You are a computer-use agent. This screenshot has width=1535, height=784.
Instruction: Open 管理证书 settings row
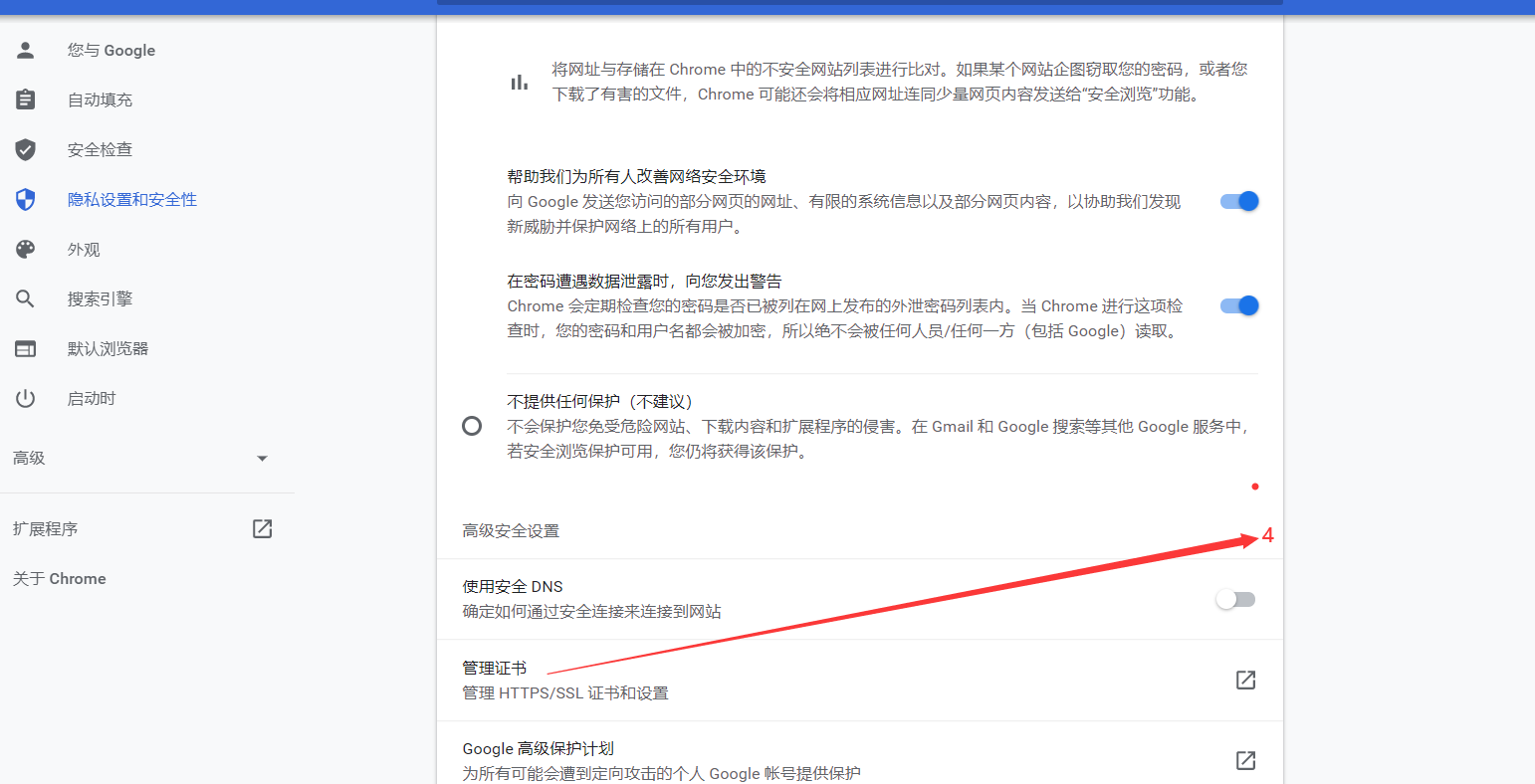(860, 680)
